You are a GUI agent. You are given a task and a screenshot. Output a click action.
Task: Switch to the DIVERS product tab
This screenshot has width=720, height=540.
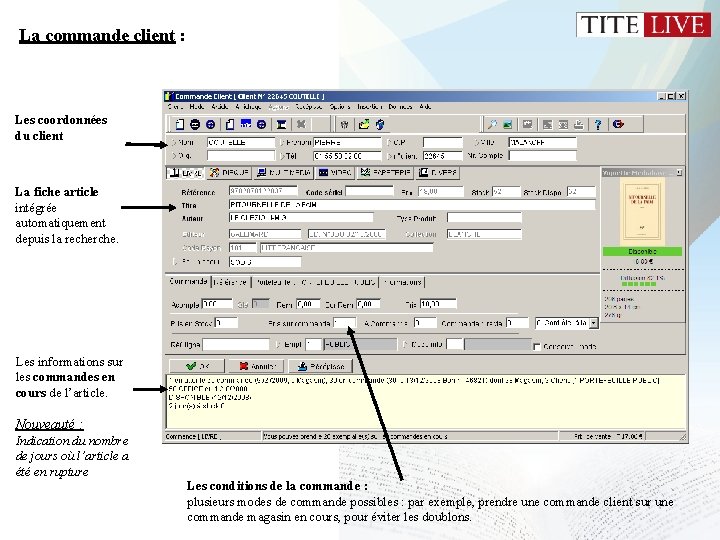point(438,173)
